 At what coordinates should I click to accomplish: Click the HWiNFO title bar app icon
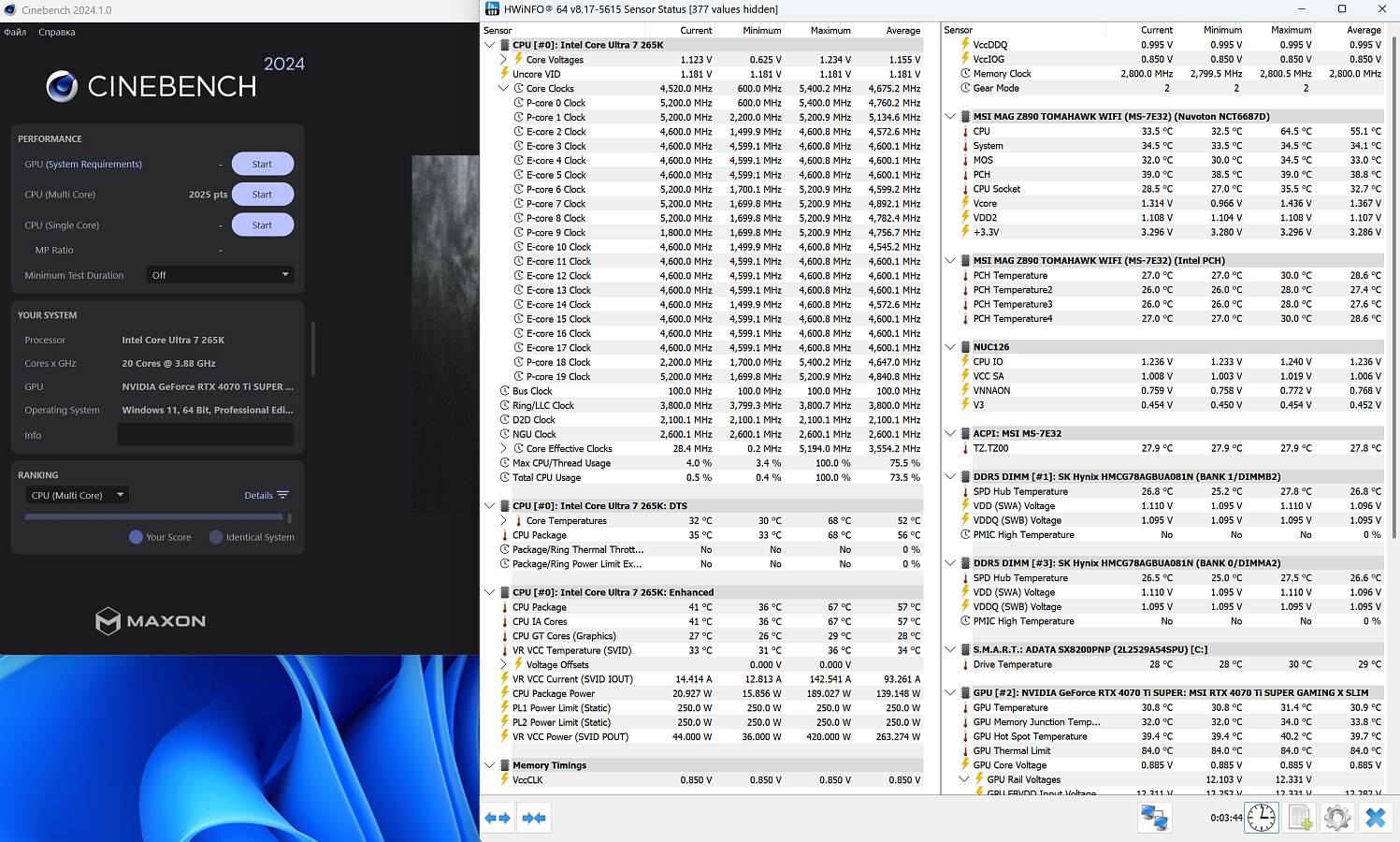pos(492,9)
